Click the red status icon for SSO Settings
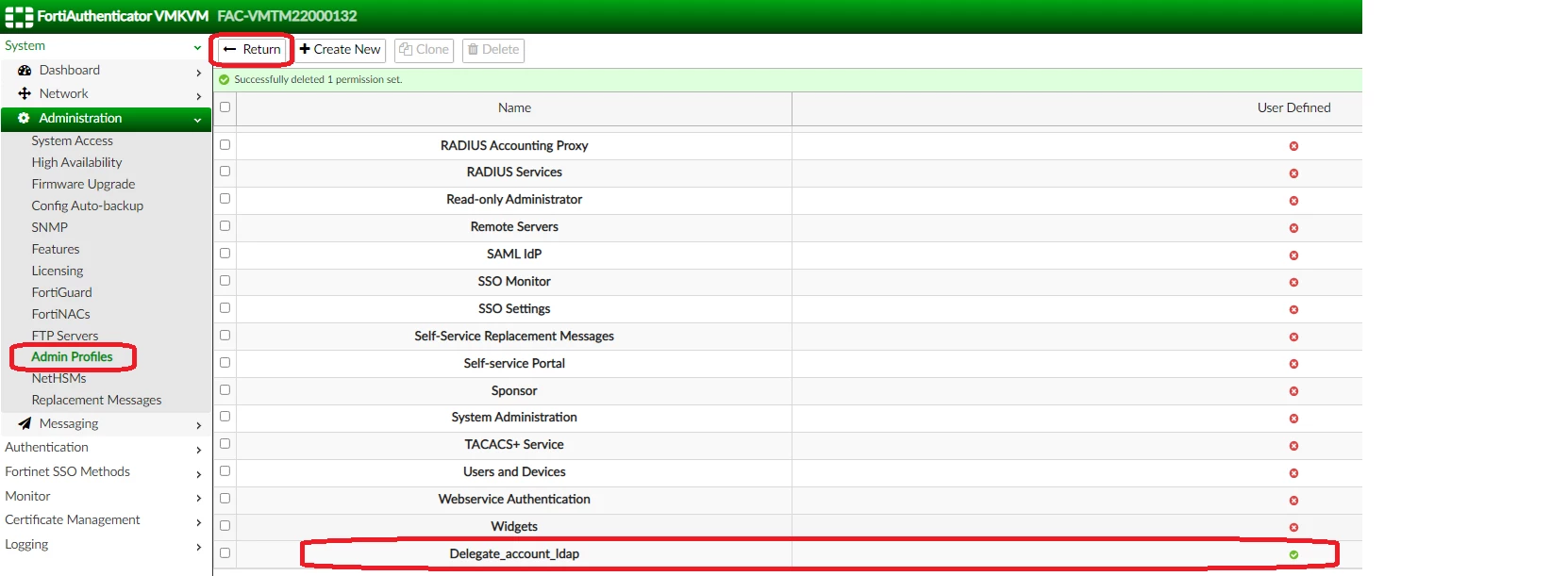Screen dimensions: 1568x576 (1293, 310)
